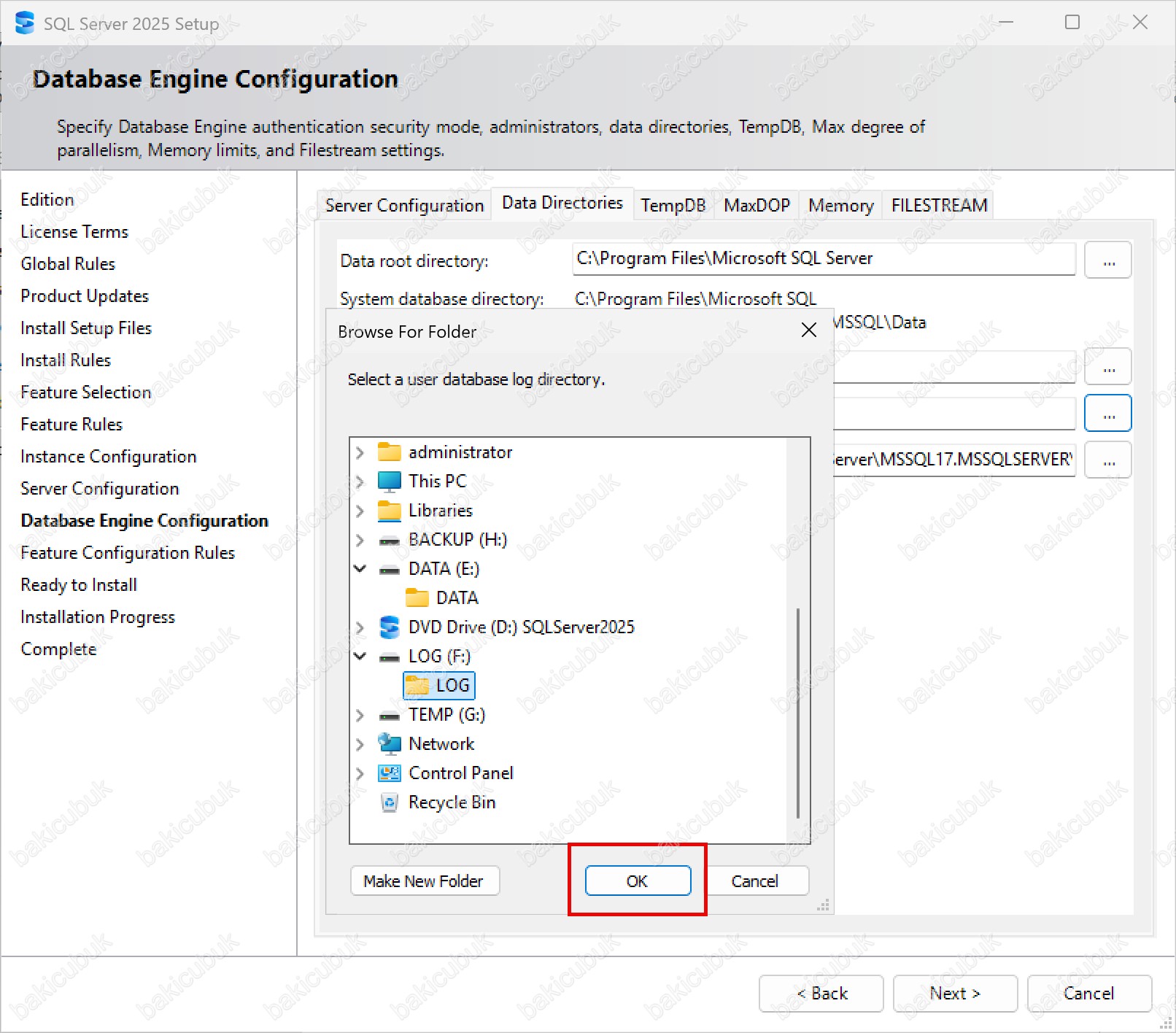Click the Data root directory text field
The height and width of the screenshot is (1033, 1176).
point(823,259)
